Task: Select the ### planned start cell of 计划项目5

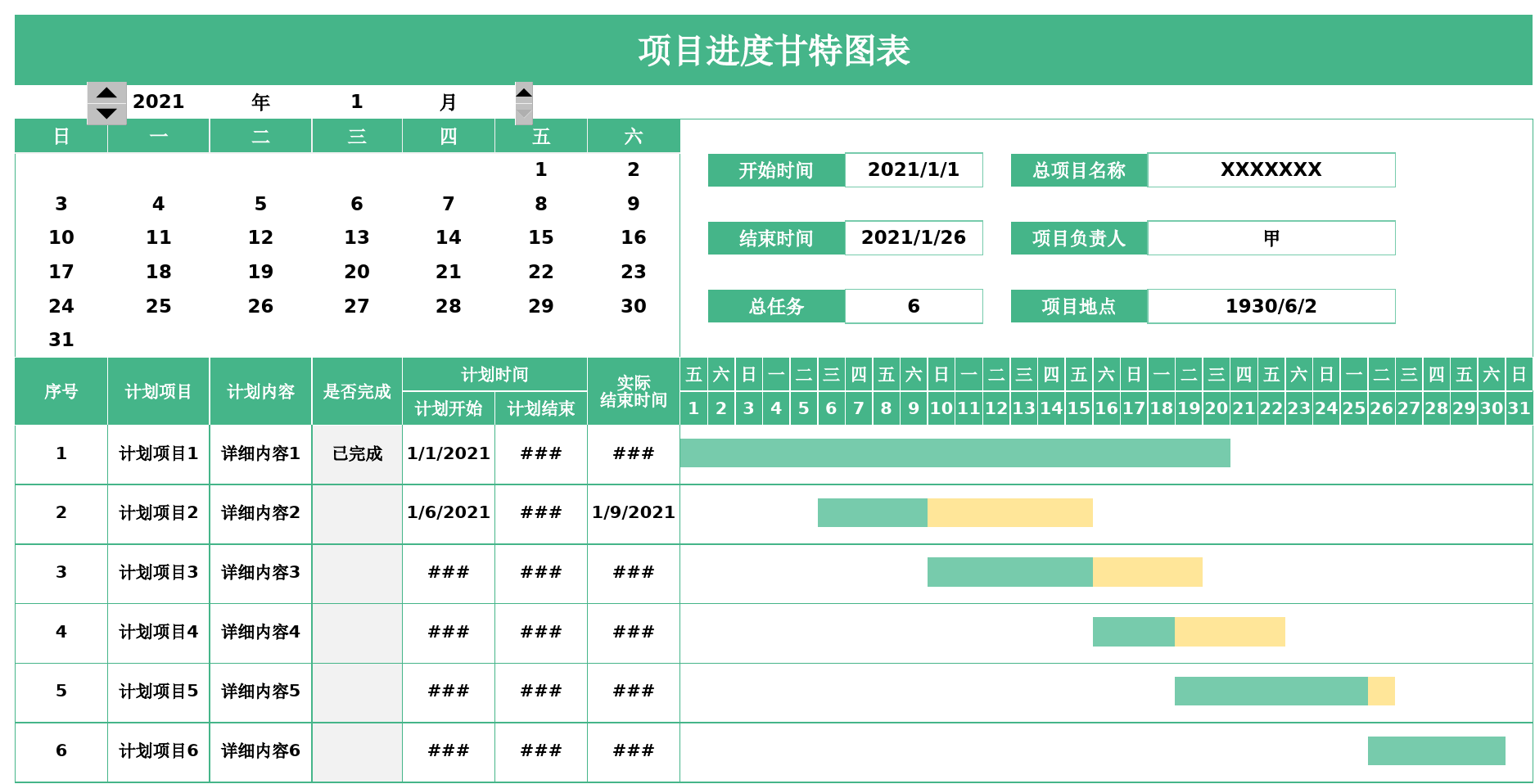Action: pyautogui.click(x=449, y=692)
